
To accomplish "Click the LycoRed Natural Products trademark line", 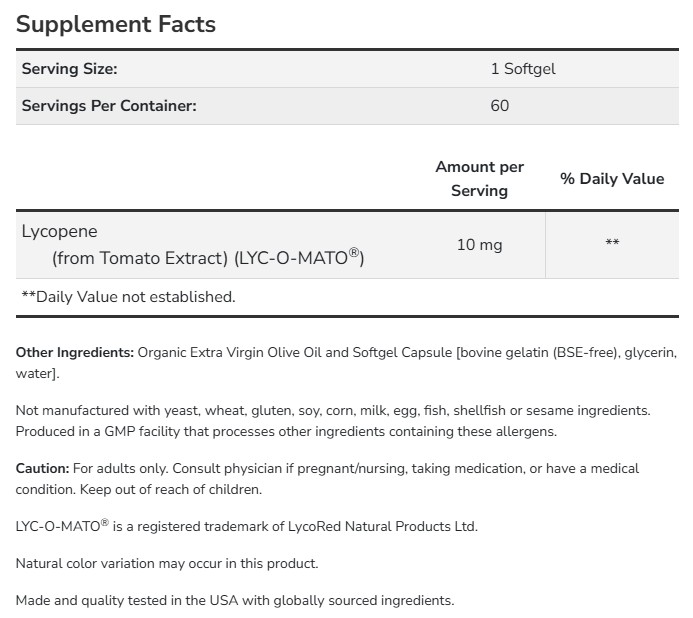I will coord(246,526).
